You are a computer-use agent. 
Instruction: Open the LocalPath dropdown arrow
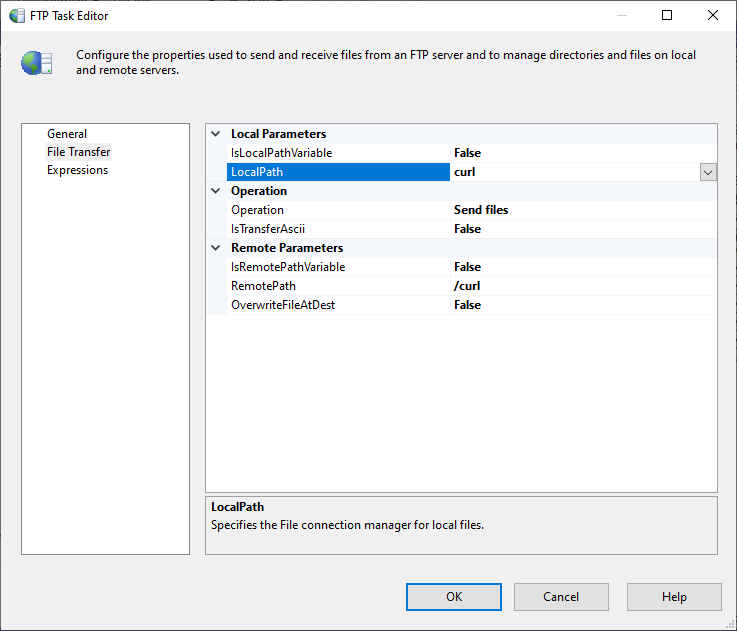708,172
